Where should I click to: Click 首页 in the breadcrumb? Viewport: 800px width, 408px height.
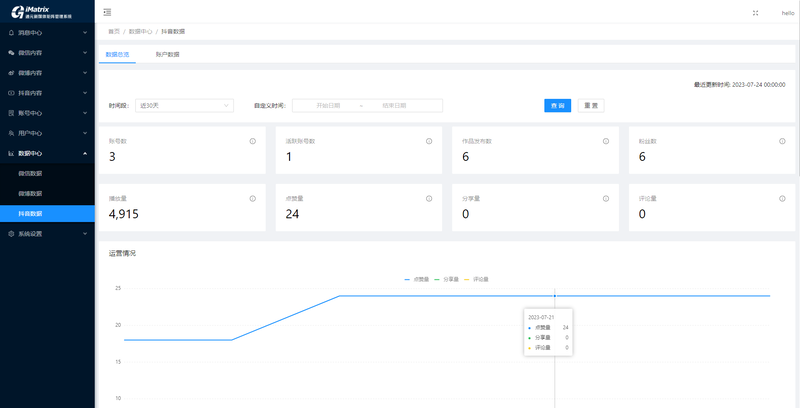tap(113, 32)
